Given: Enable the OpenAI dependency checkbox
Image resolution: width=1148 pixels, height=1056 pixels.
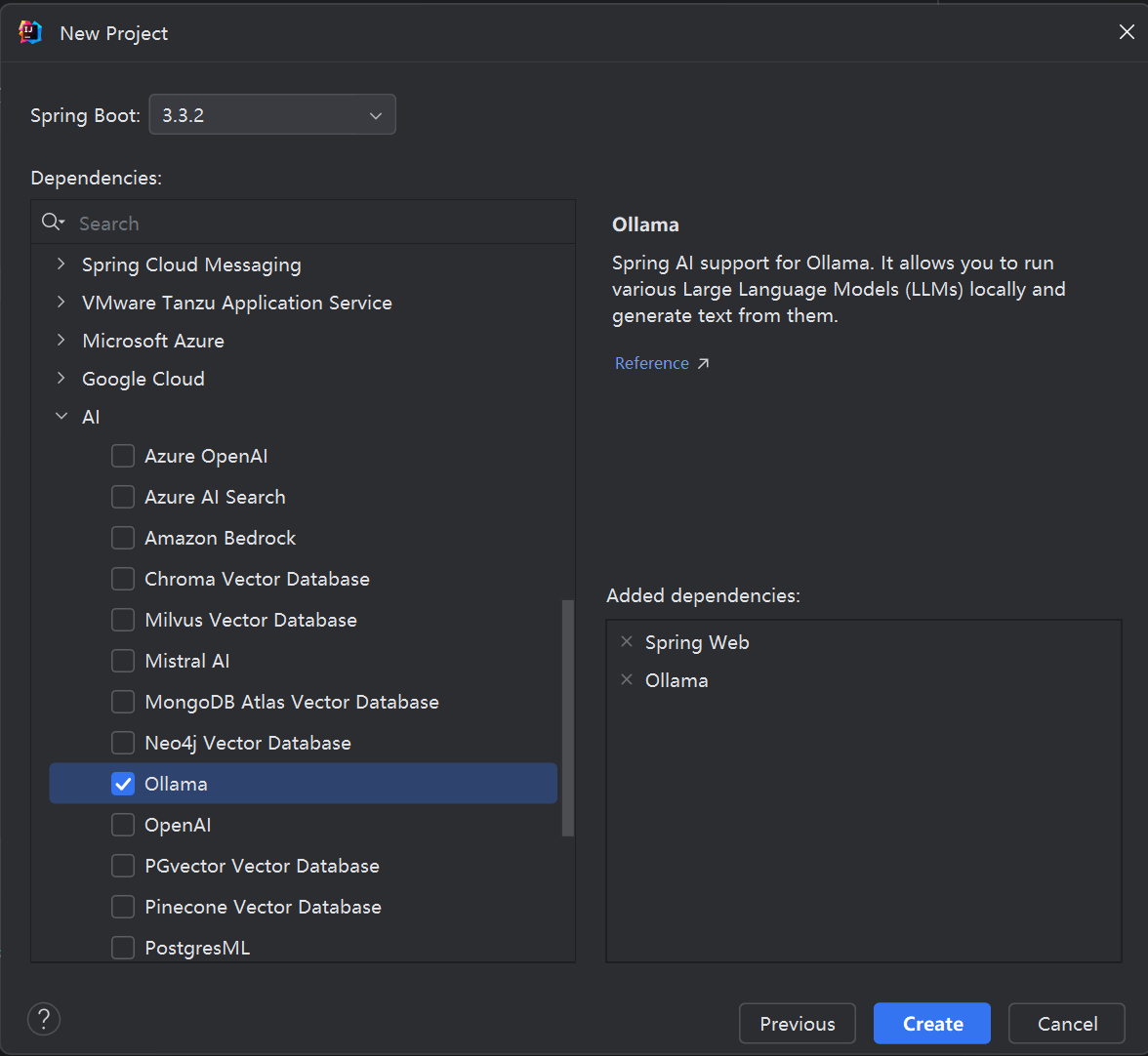Looking at the screenshot, I should point(123,825).
